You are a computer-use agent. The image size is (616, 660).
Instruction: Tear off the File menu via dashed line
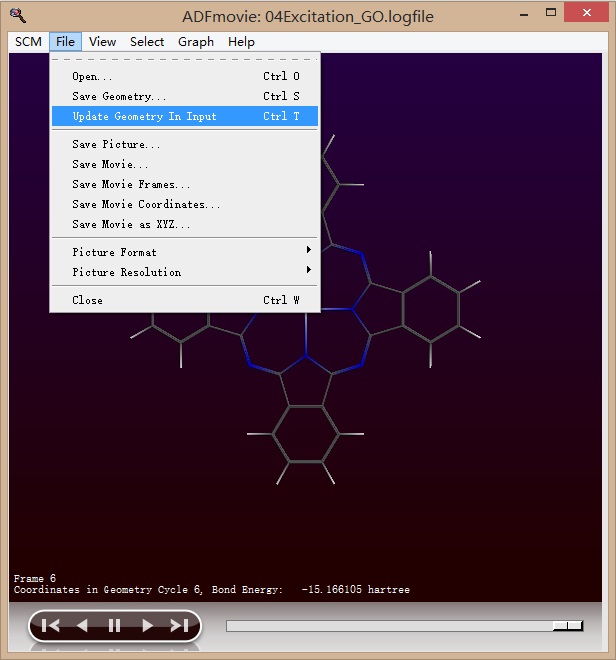coord(184,59)
